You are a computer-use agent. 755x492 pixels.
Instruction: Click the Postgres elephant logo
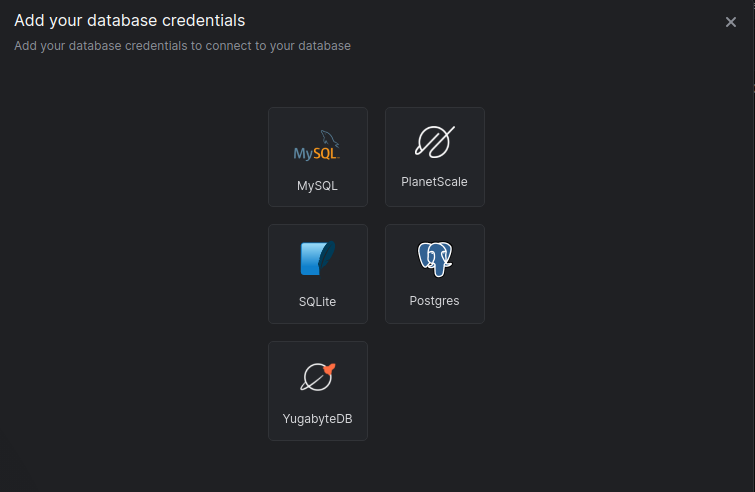pyautogui.click(x=435, y=260)
